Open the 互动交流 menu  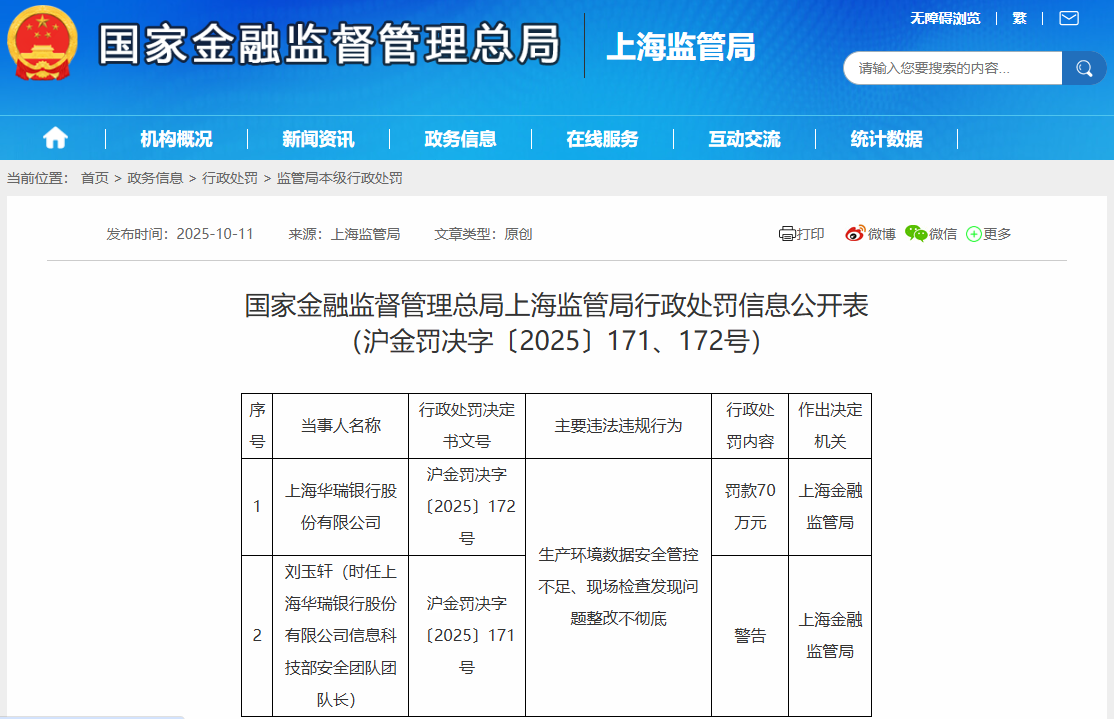744,139
